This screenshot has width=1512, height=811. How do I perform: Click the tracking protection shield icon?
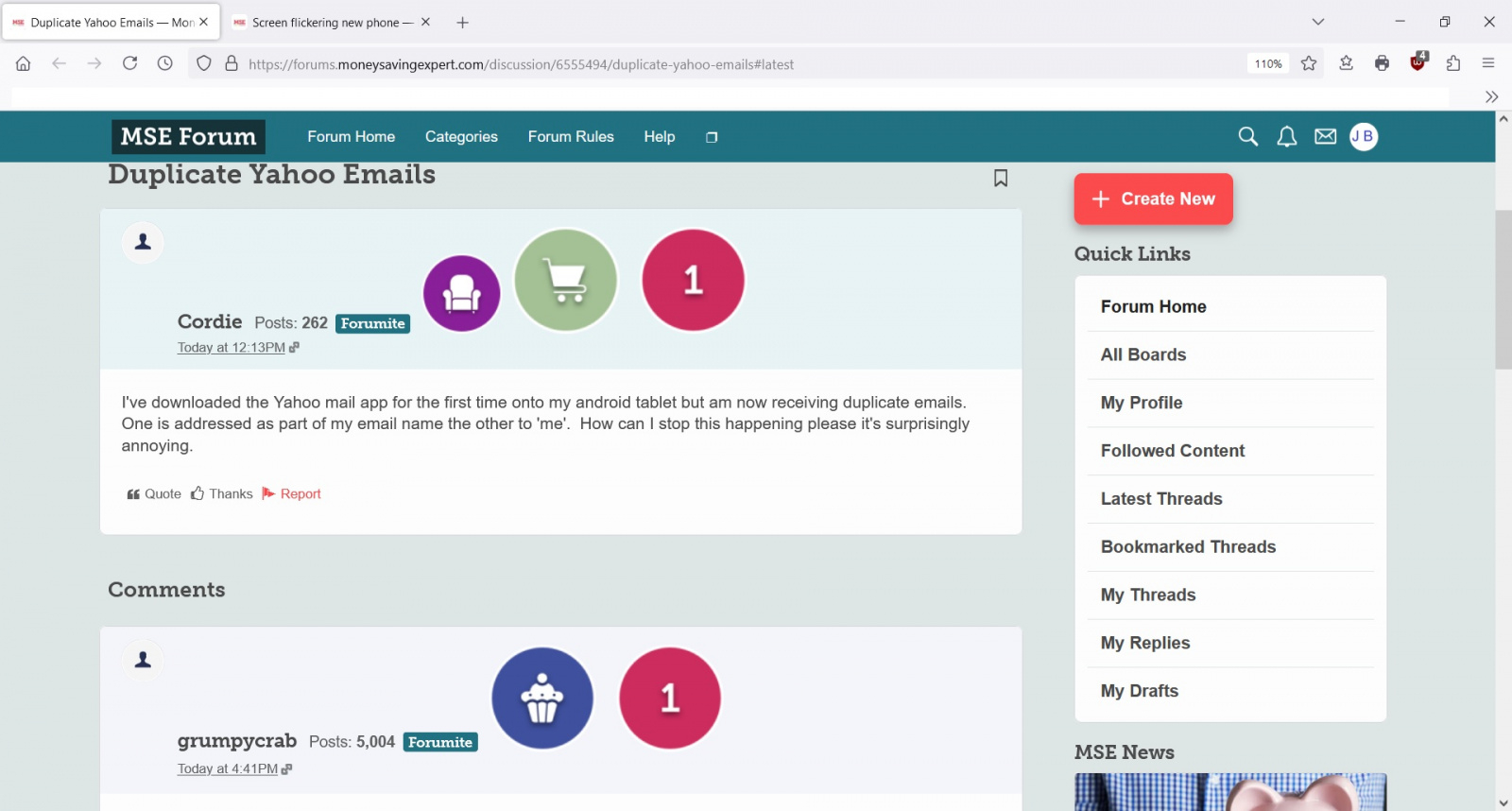tap(204, 63)
